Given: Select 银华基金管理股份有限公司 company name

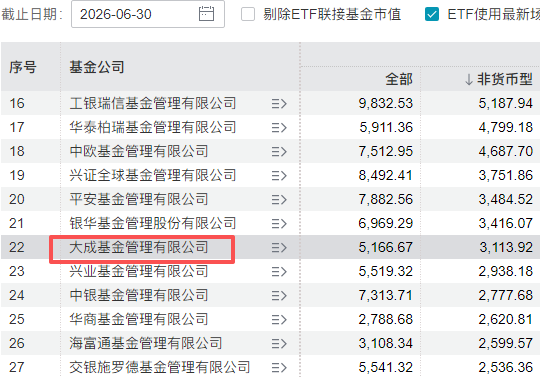Looking at the screenshot, I should point(153,223).
